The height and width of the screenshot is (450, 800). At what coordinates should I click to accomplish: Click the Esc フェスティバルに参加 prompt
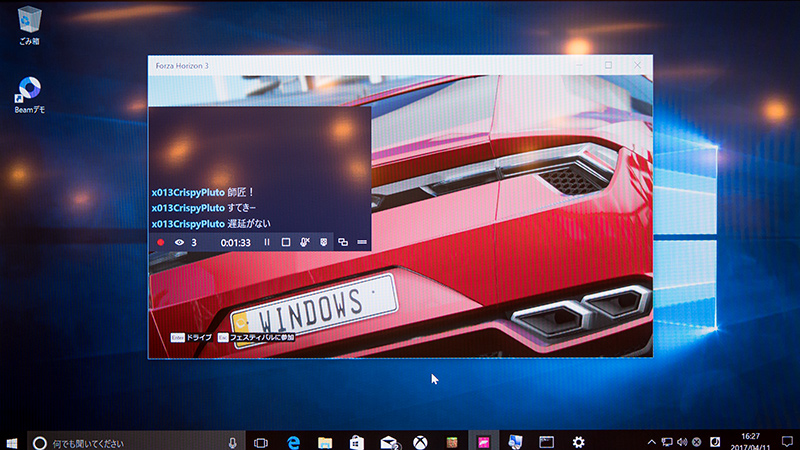coord(256,338)
